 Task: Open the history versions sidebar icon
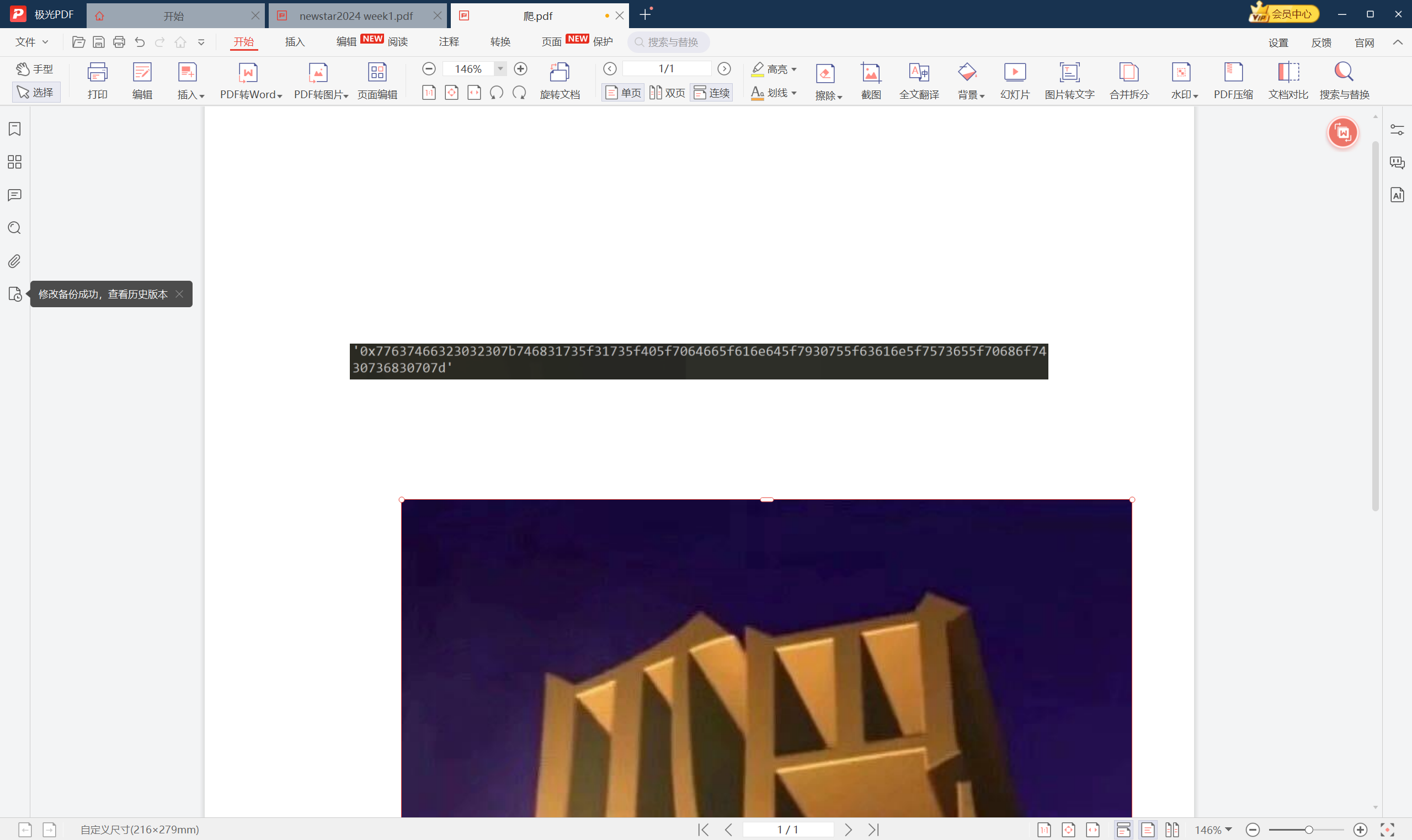(15, 294)
